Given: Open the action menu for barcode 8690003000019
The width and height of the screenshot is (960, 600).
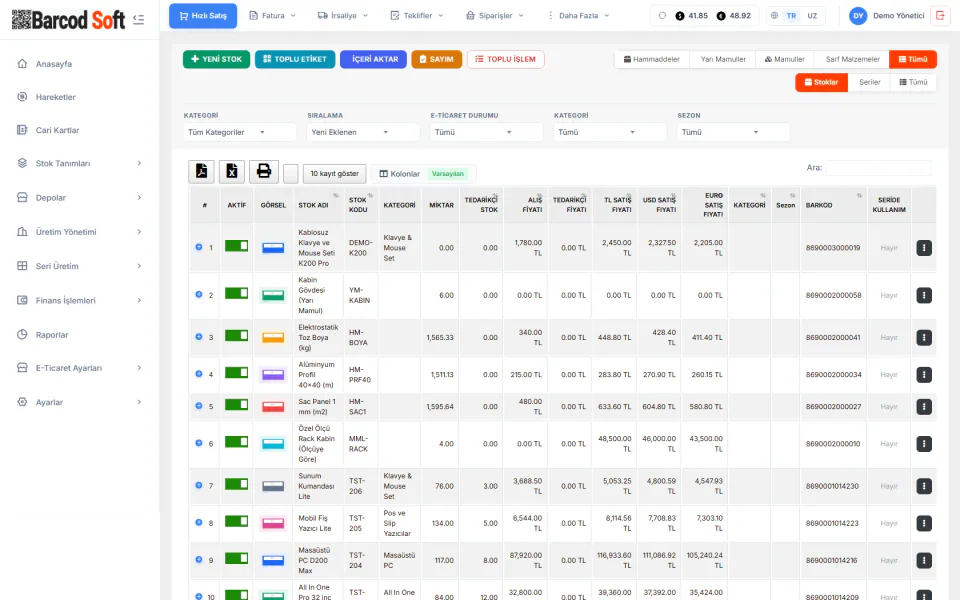Looking at the screenshot, I should click(924, 248).
